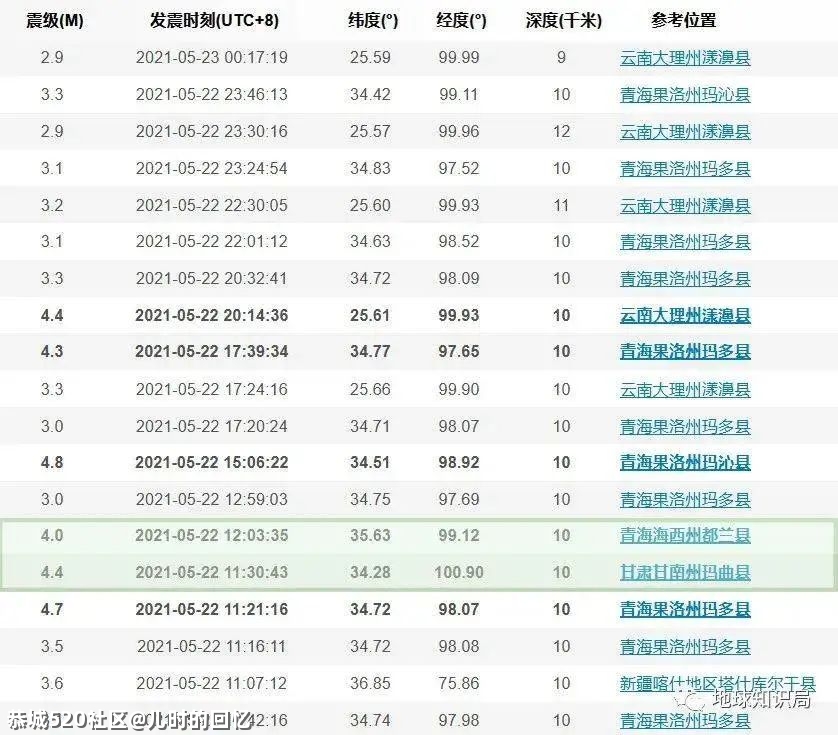Click the magnitude value 4.0

[x=52, y=535]
